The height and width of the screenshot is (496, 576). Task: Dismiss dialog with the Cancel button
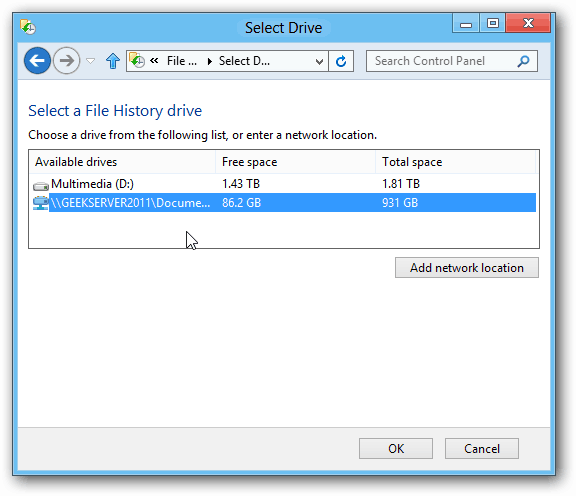click(482, 449)
